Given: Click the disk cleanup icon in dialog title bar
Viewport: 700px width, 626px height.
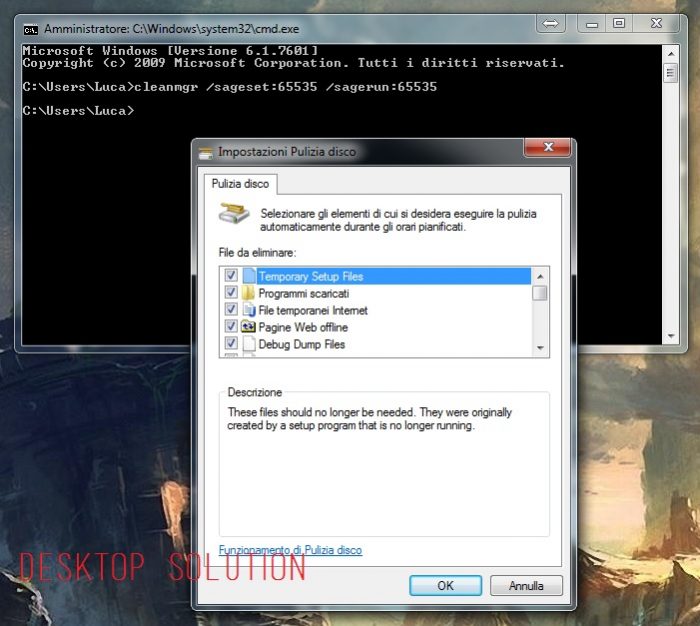Looking at the screenshot, I should 206,153.
